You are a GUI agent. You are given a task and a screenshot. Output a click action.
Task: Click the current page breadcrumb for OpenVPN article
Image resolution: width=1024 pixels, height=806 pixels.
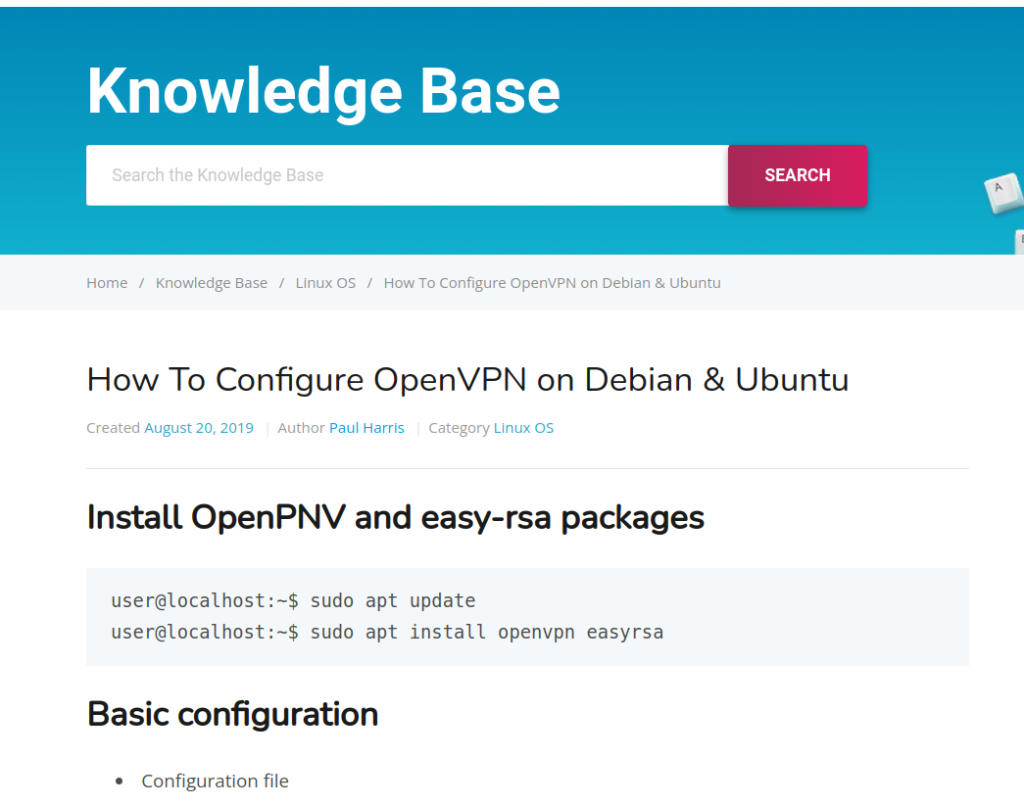[x=552, y=283]
